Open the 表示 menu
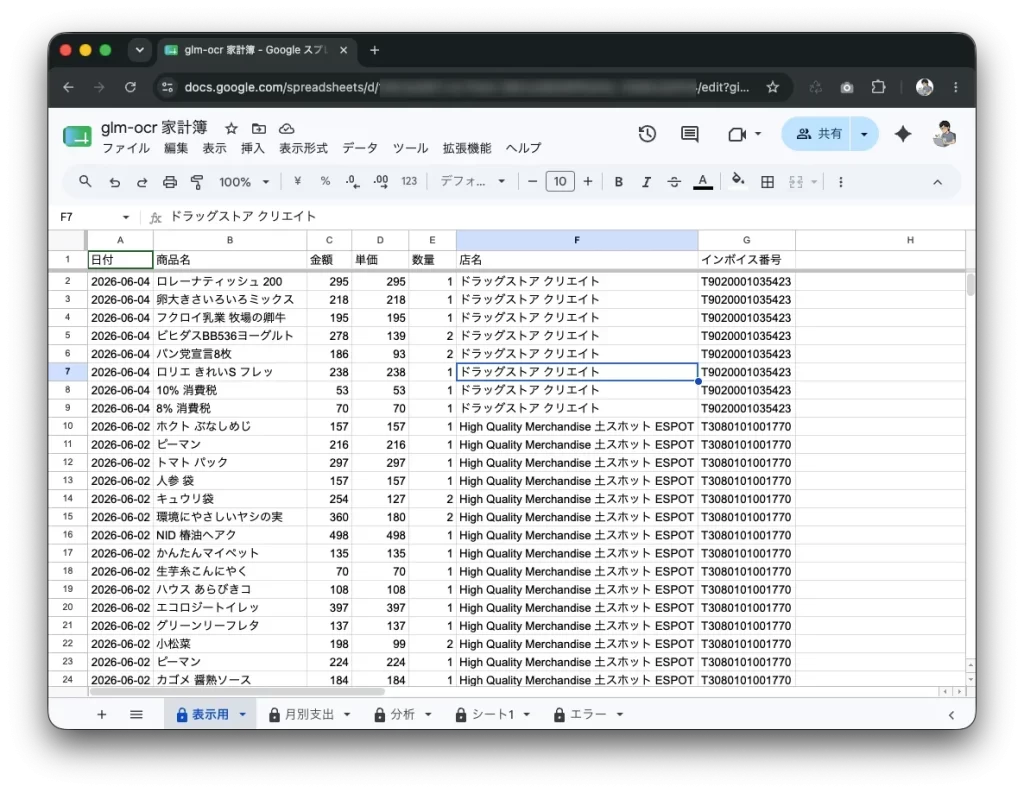Image resolution: width=1024 pixels, height=793 pixels. [x=214, y=148]
